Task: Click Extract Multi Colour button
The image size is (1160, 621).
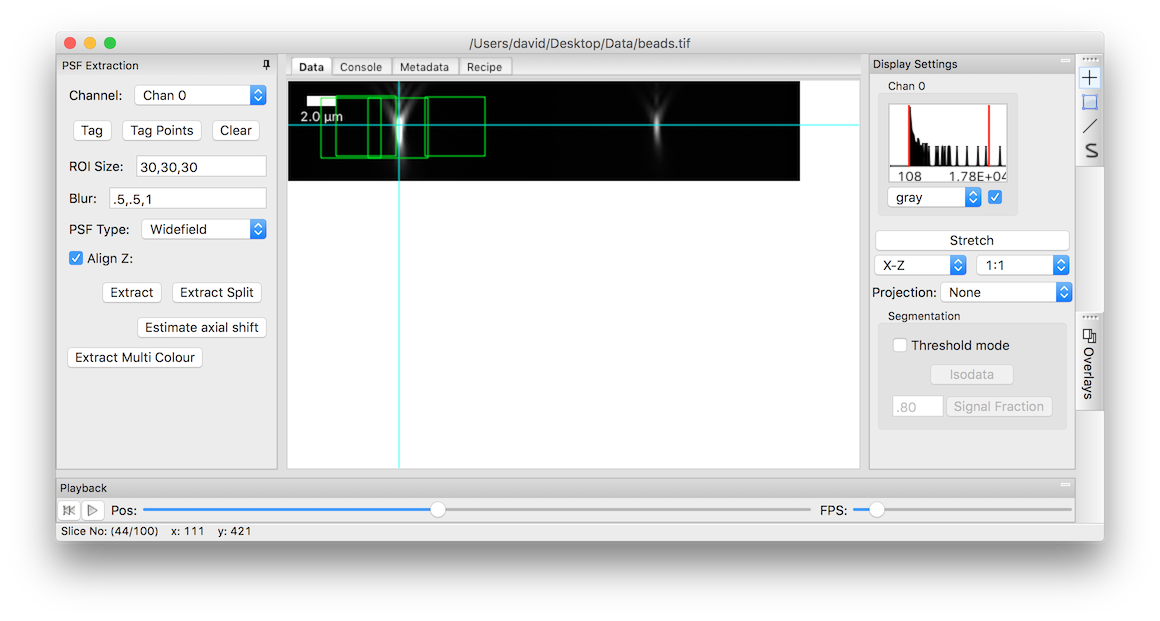Action: 135,358
